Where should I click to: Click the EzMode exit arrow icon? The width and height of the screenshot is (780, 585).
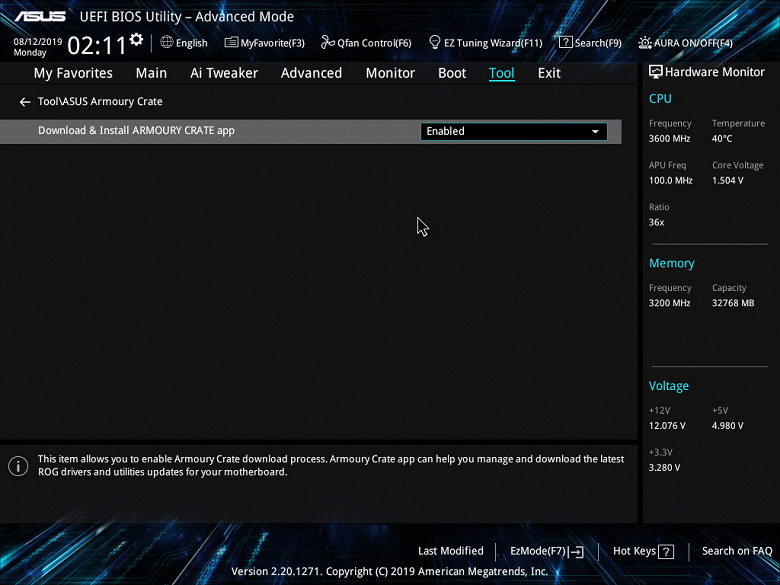click(576, 551)
